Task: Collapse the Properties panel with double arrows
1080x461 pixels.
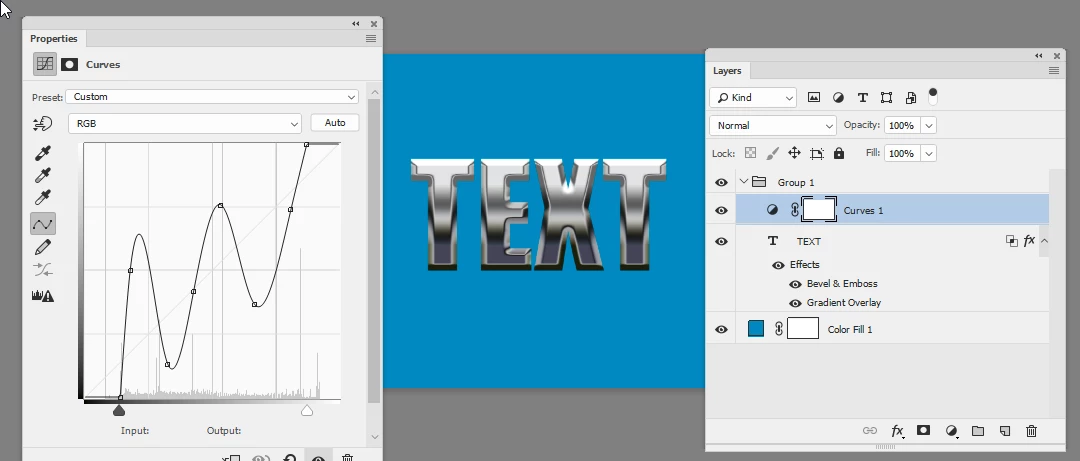Action: point(356,23)
